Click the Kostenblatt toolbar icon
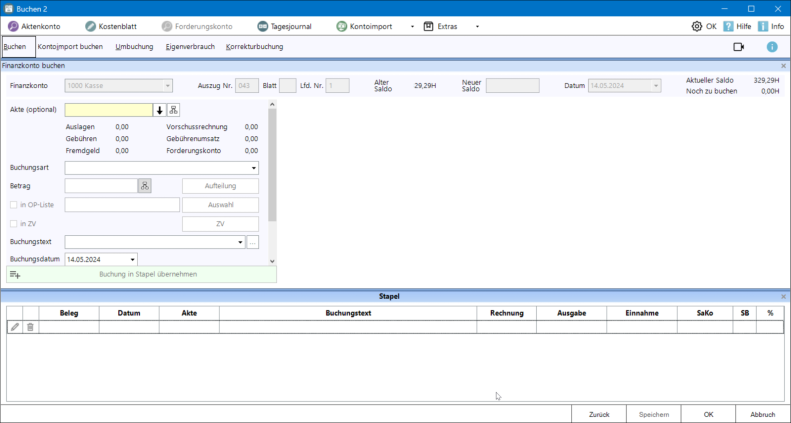The image size is (791, 423). pyautogui.click(x=91, y=26)
